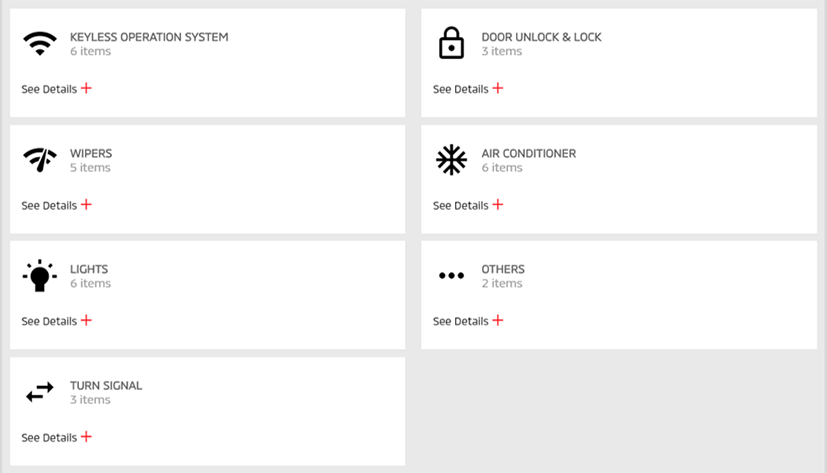Select the Door Unlock & Lock heading
This screenshot has height=473, width=827.
click(541, 37)
